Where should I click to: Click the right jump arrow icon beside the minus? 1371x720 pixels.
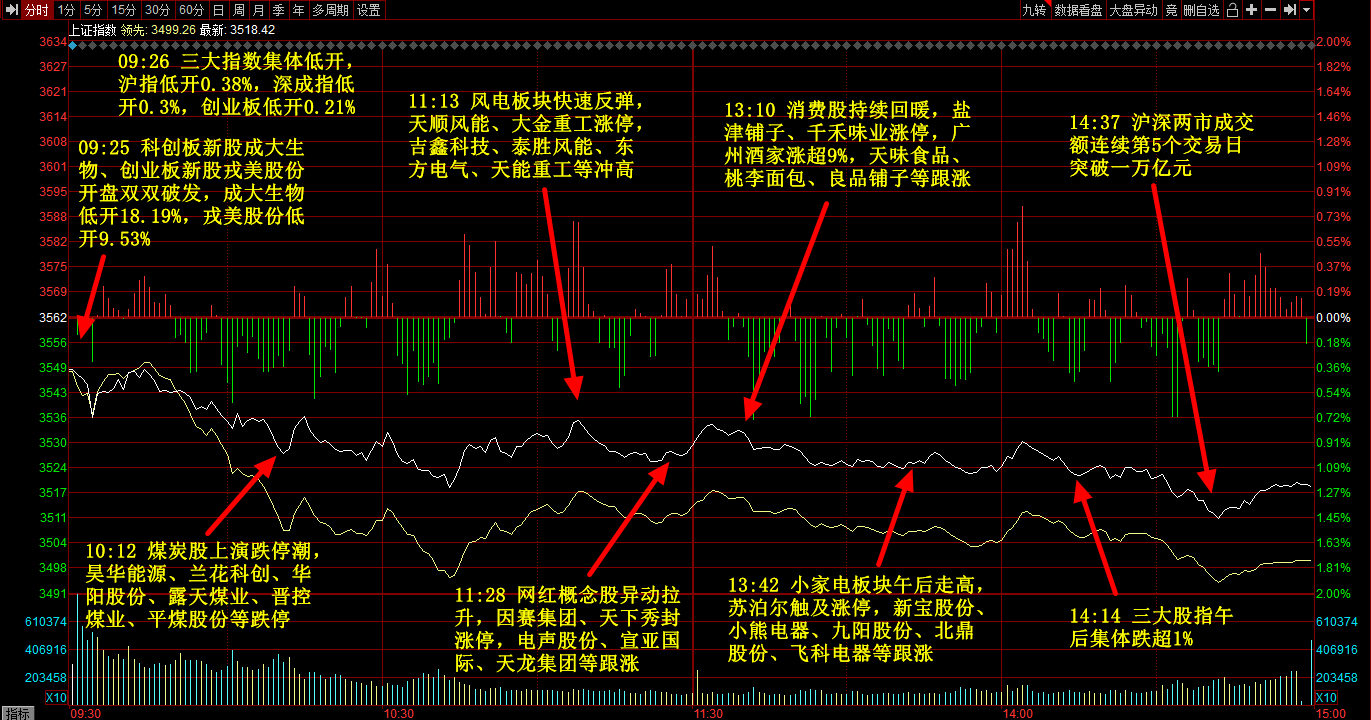pos(1290,10)
